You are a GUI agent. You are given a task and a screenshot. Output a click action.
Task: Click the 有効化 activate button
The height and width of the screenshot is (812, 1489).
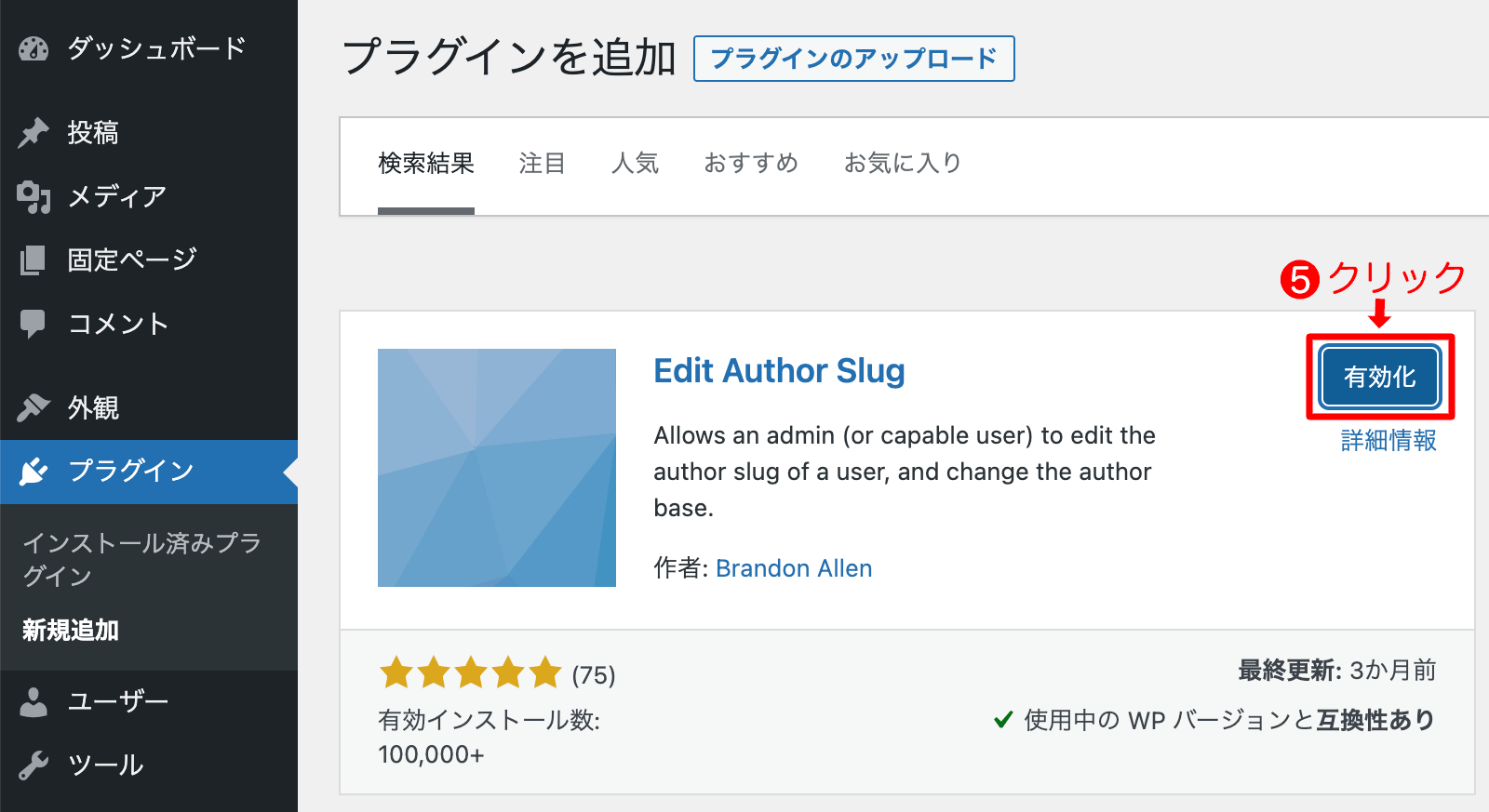tap(1380, 377)
